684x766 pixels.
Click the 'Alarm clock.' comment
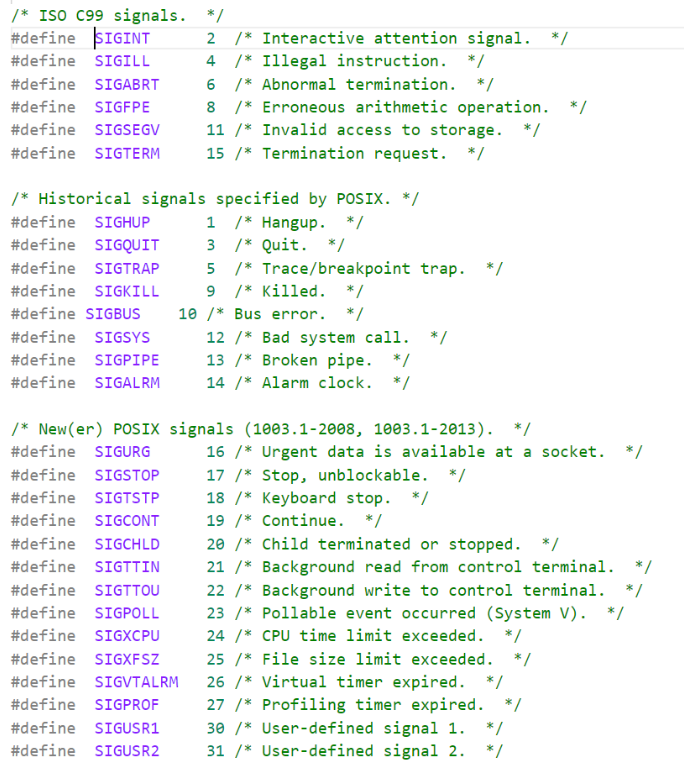pos(322,383)
